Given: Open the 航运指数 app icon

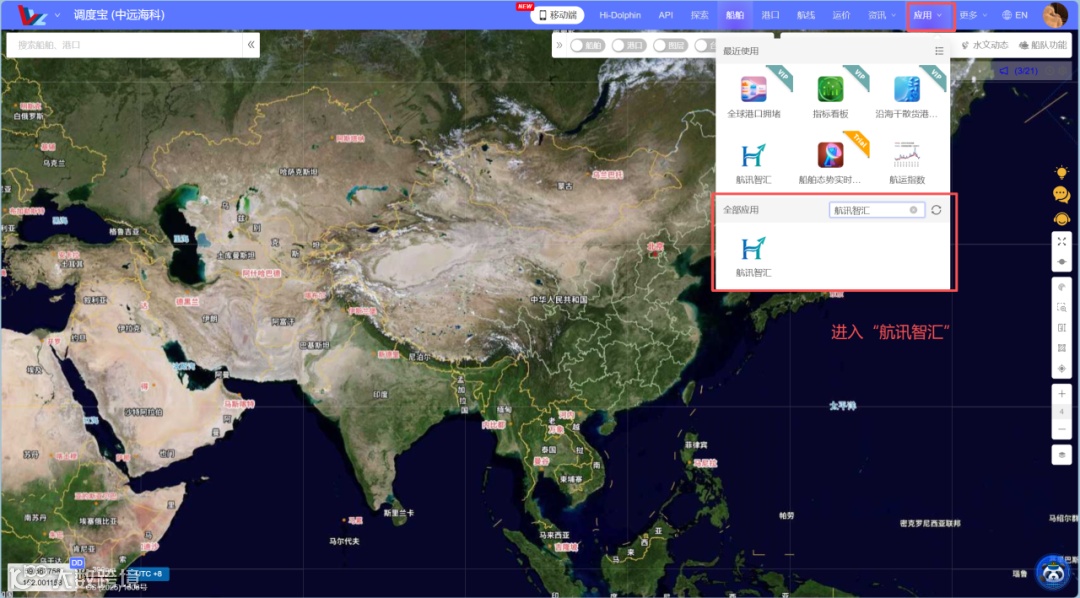Looking at the screenshot, I should (906, 156).
